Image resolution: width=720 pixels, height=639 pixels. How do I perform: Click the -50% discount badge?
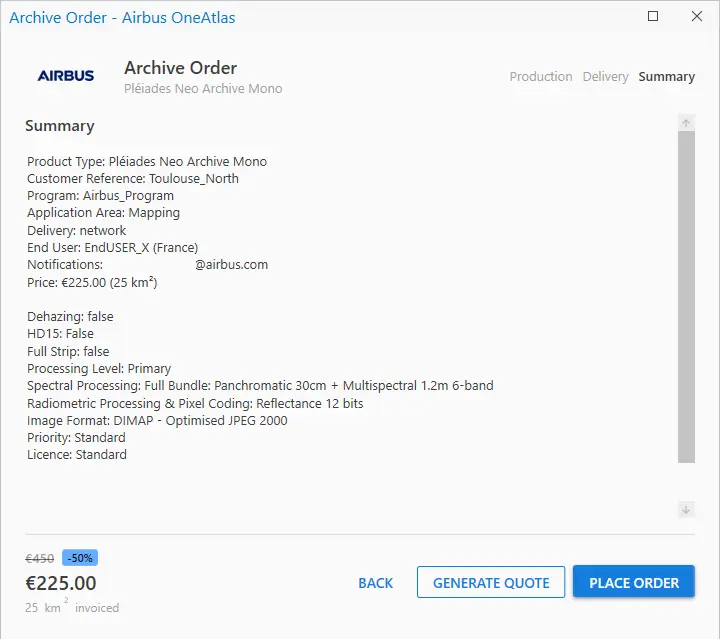[x=80, y=558]
